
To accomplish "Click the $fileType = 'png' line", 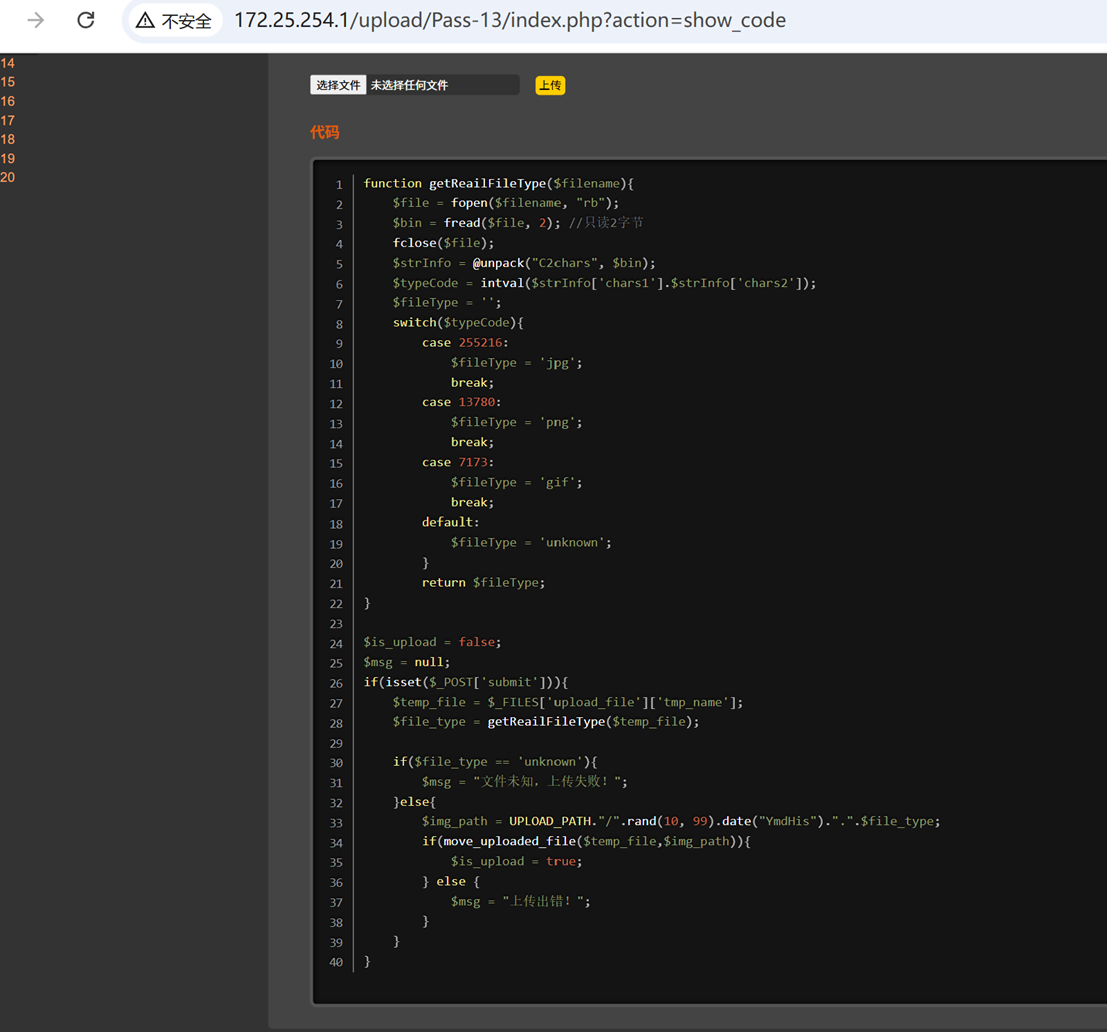I will pos(517,422).
